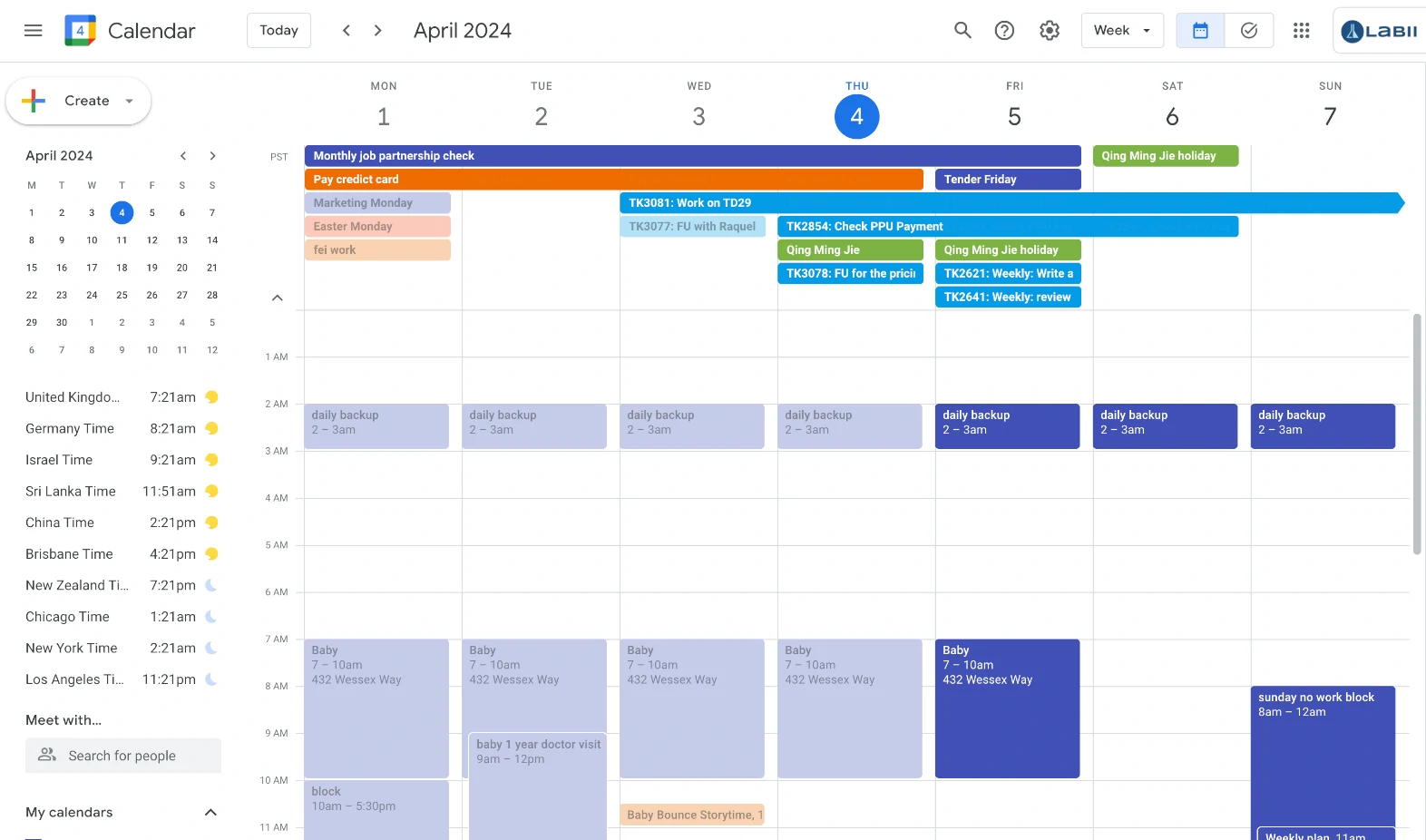Click the search magnifier icon
The width and height of the screenshot is (1426, 840).
962,31
